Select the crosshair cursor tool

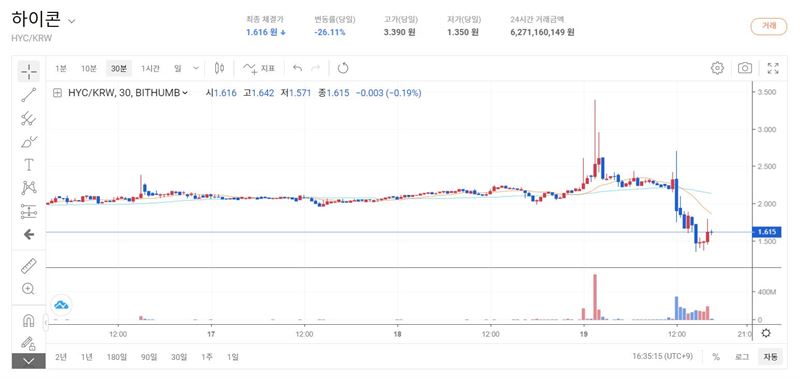[29, 71]
